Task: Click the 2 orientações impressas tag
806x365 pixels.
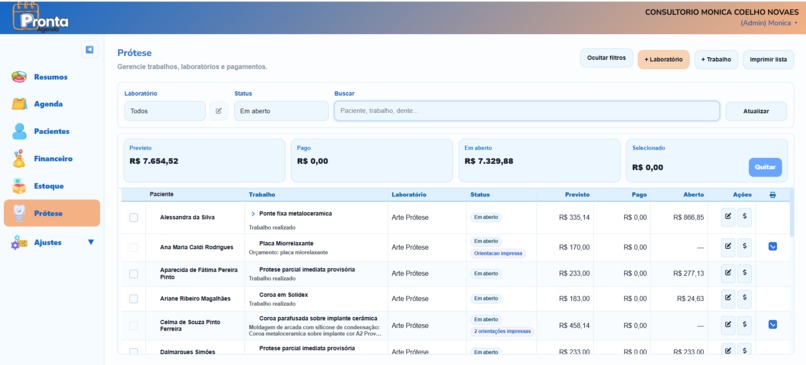Action: click(x=502, y=332)
